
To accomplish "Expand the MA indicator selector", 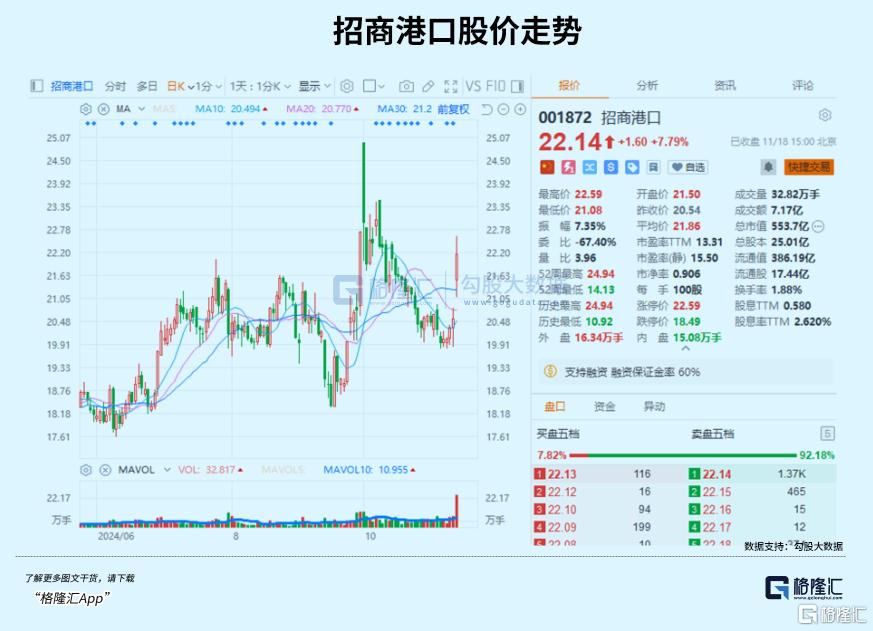I will pos(141,109).
